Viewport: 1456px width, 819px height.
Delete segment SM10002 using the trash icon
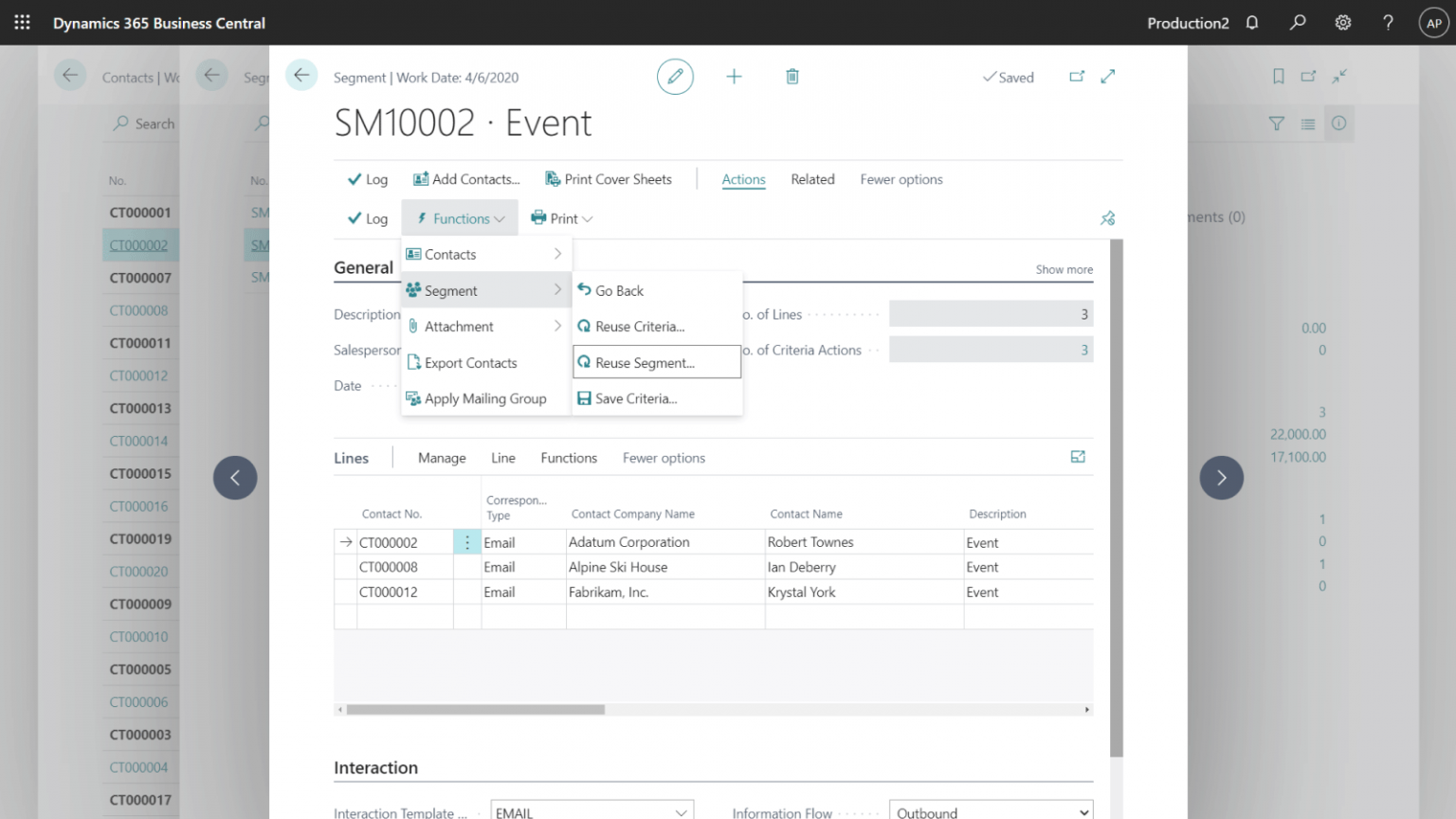tap(792, 76)
